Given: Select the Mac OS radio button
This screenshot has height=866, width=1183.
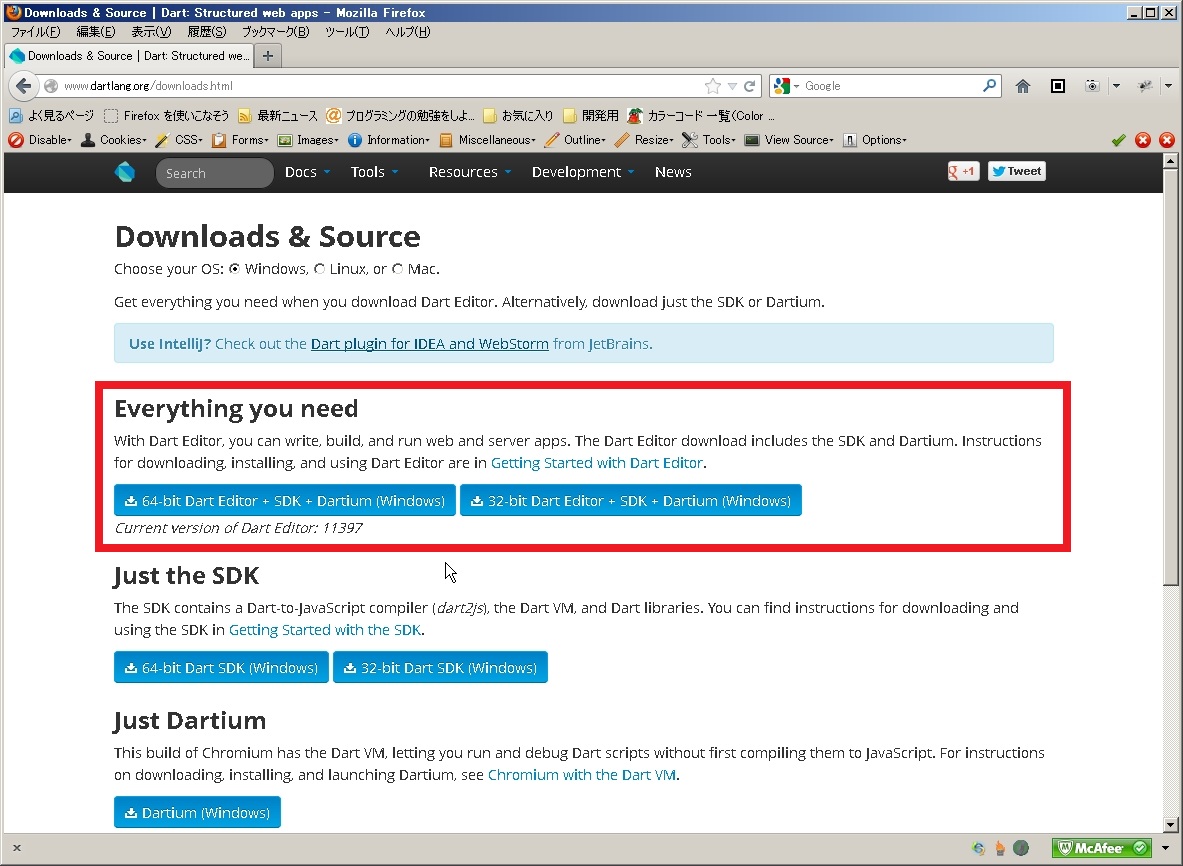Looking at the screenshot, I should 398,269.
